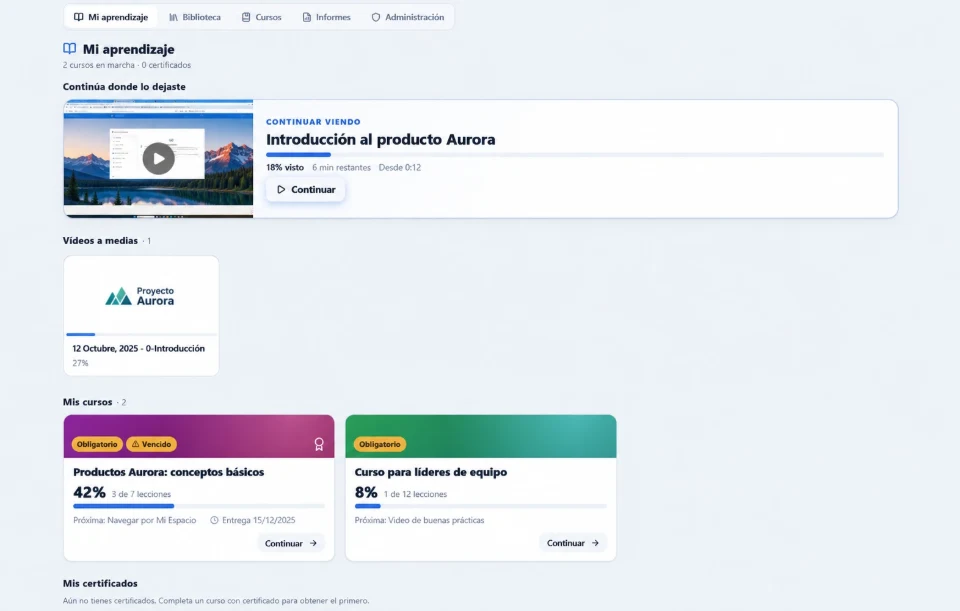960x611 pixels.
Task: Click progress bar on Proyecto Aurora video card
Action: pos(141,334)
